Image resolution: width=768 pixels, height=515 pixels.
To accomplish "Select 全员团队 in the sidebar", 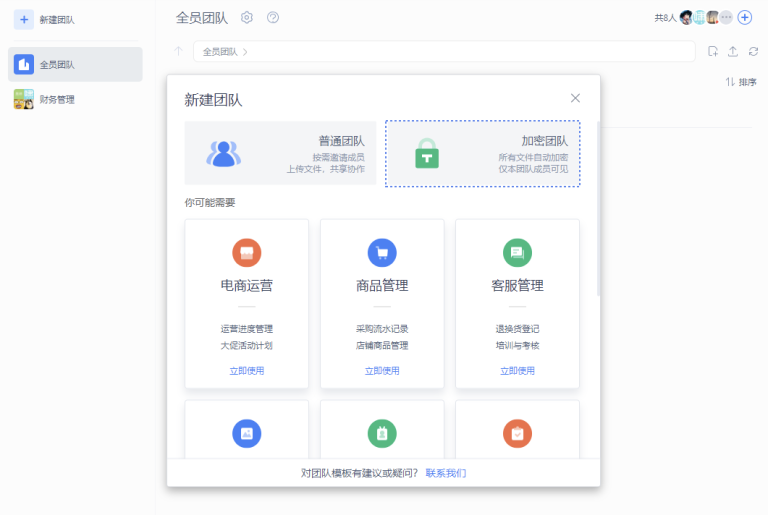I will click(75, 65).
